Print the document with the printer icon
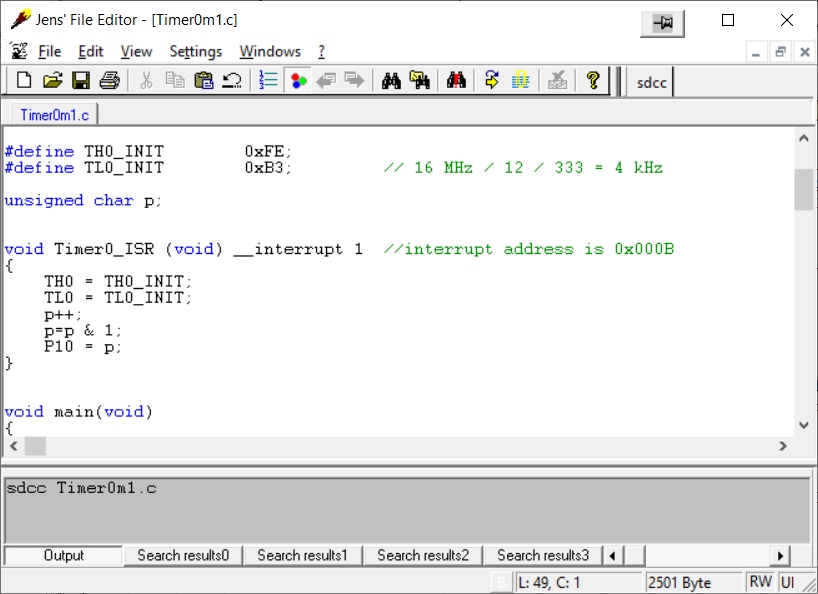Screen dimensions: 818x594 tap(109, 81)
